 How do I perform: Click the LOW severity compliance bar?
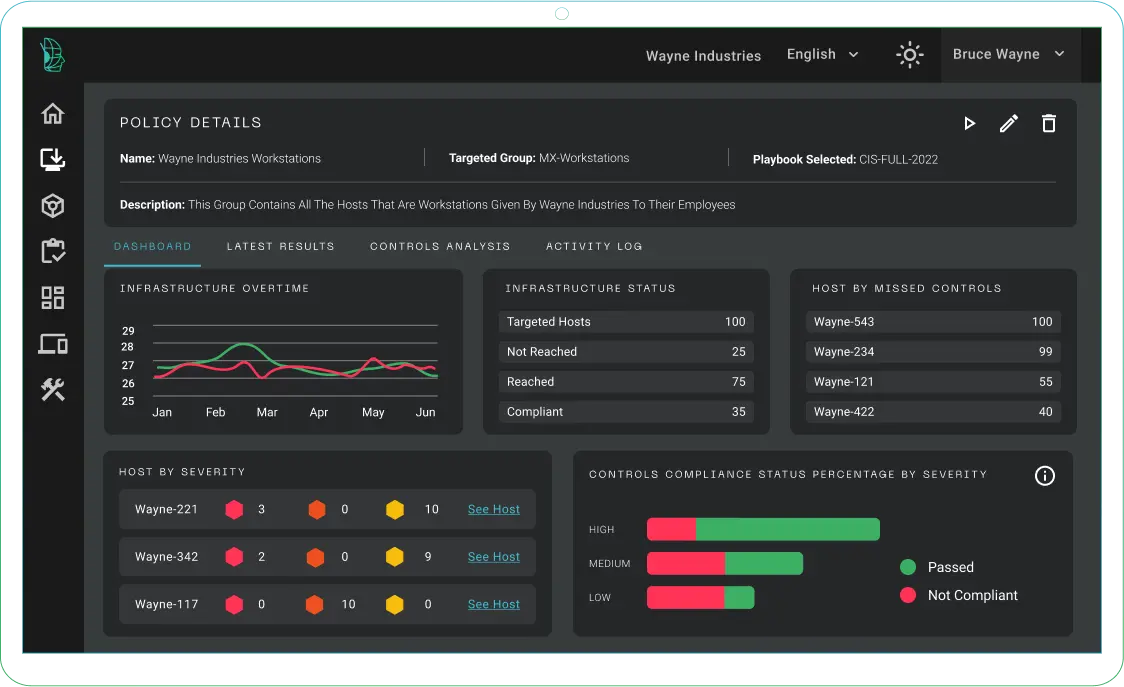tap(700, 597)
